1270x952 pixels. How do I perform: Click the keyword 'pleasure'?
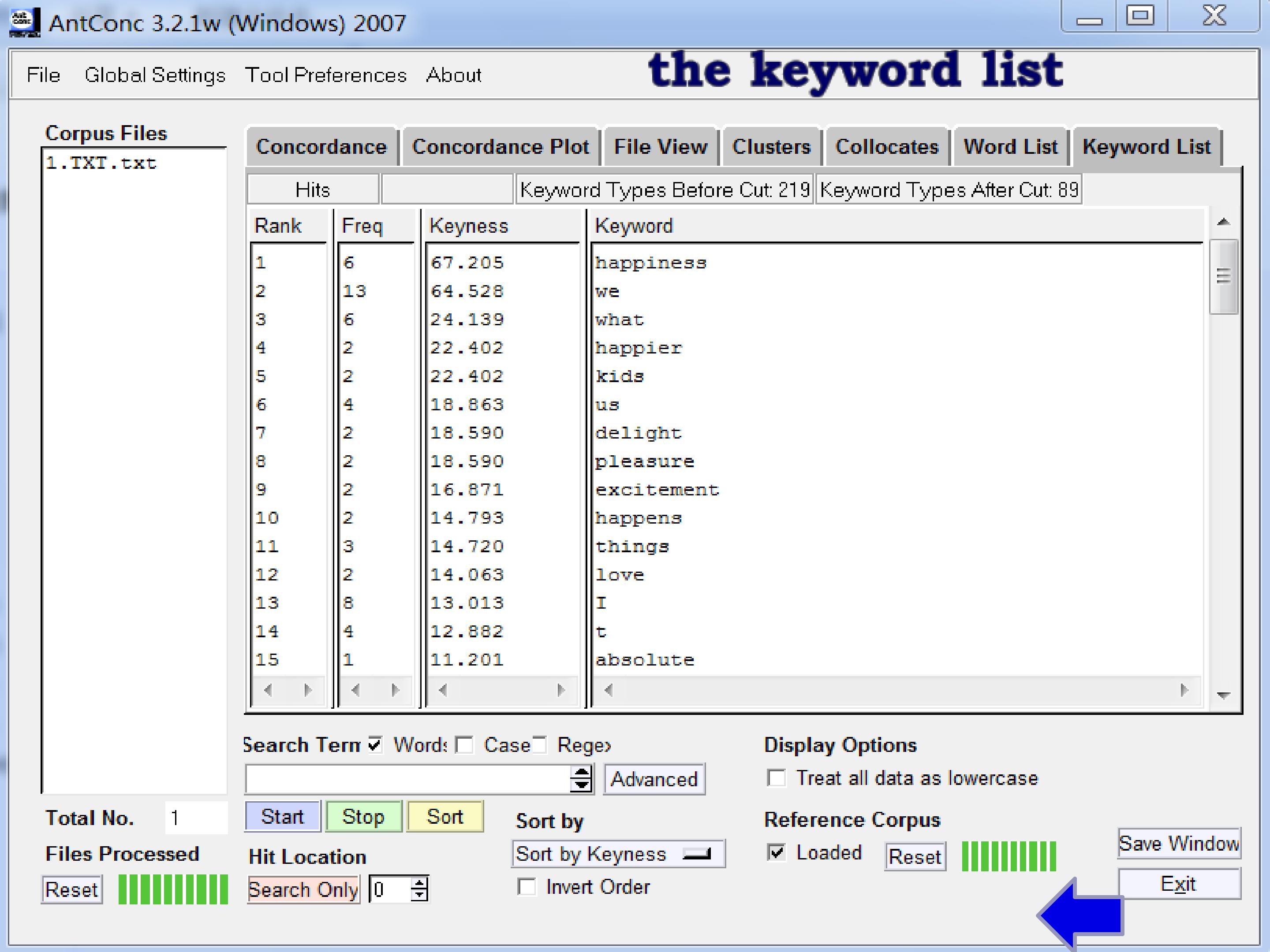click(645, 461)
